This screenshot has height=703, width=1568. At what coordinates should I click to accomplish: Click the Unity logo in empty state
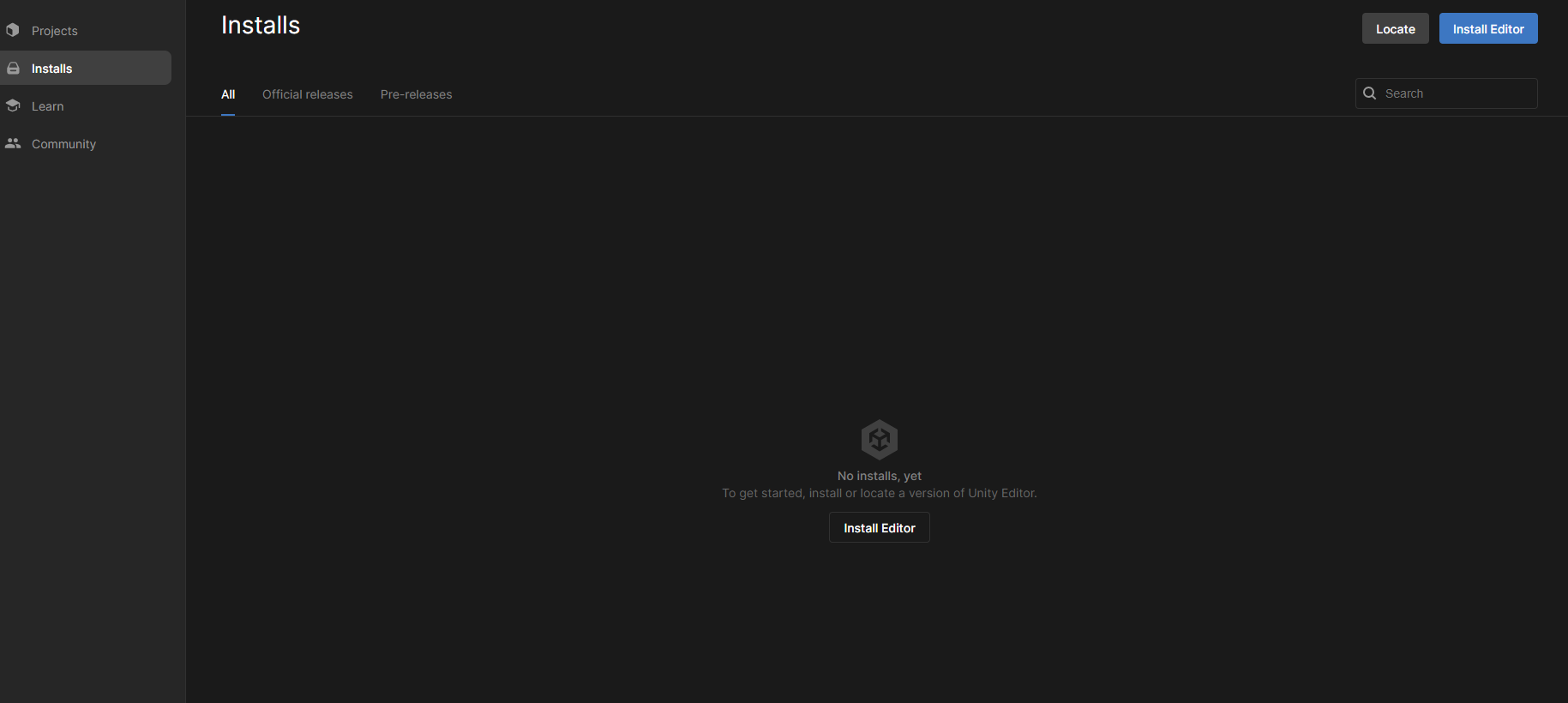[x=880, y=440]
